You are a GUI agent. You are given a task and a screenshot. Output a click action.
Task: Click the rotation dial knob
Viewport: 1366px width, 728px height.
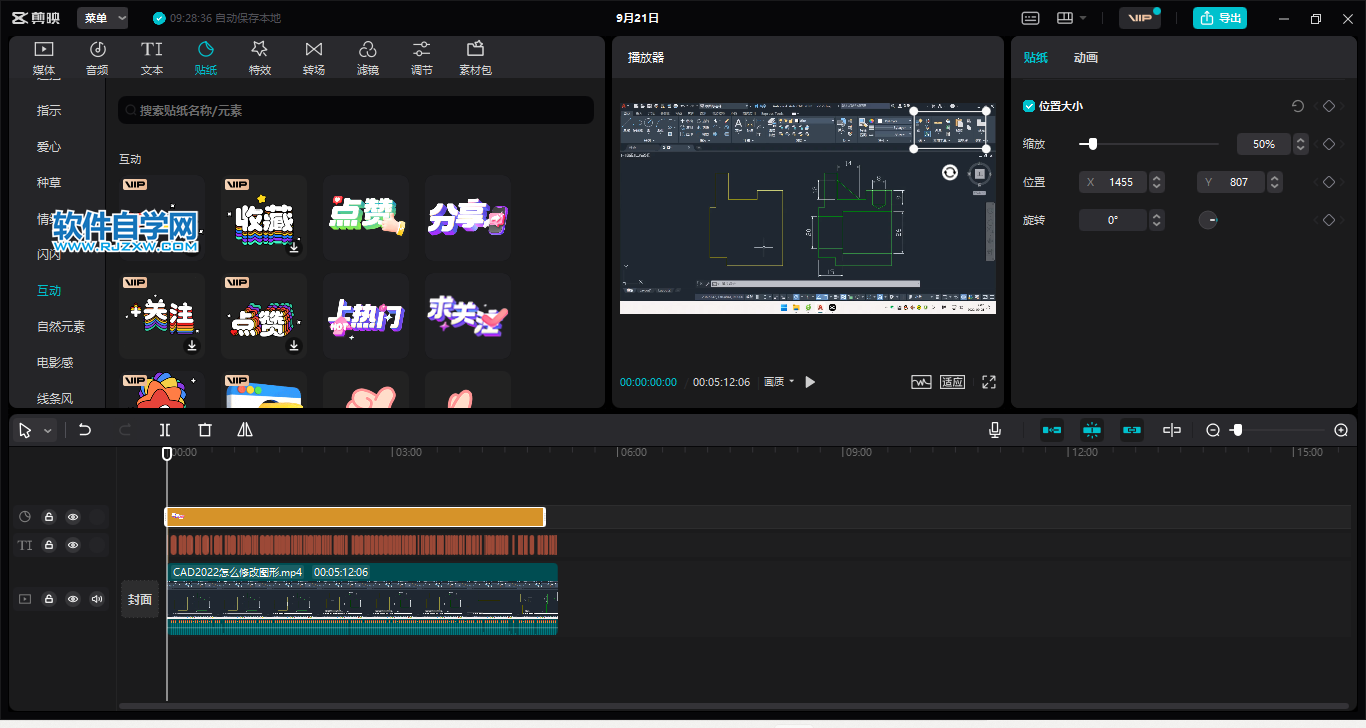tap(1208, 220)
